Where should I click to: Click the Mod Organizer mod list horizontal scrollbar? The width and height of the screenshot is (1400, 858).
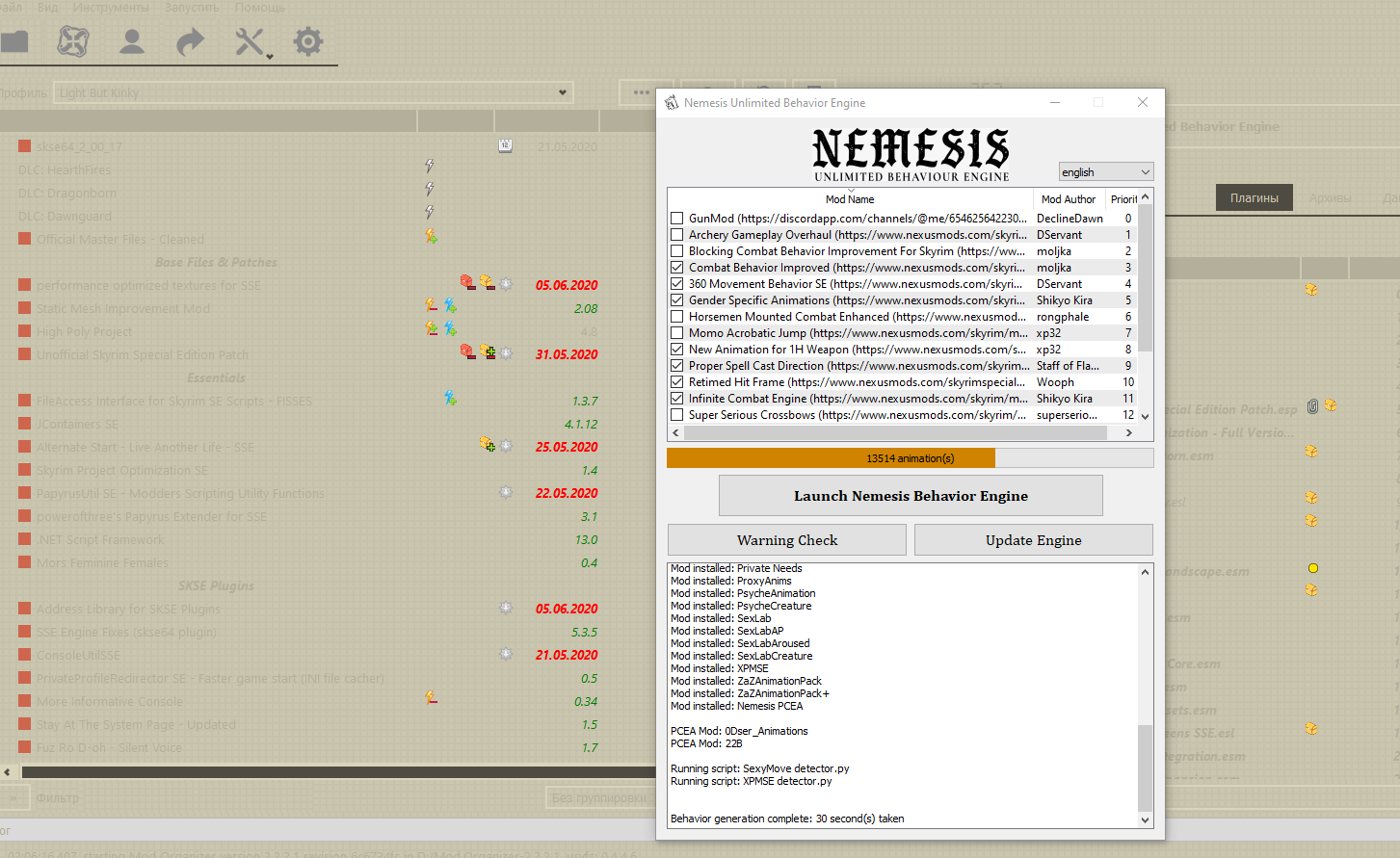pyautogui.click(x=337, y=771)
